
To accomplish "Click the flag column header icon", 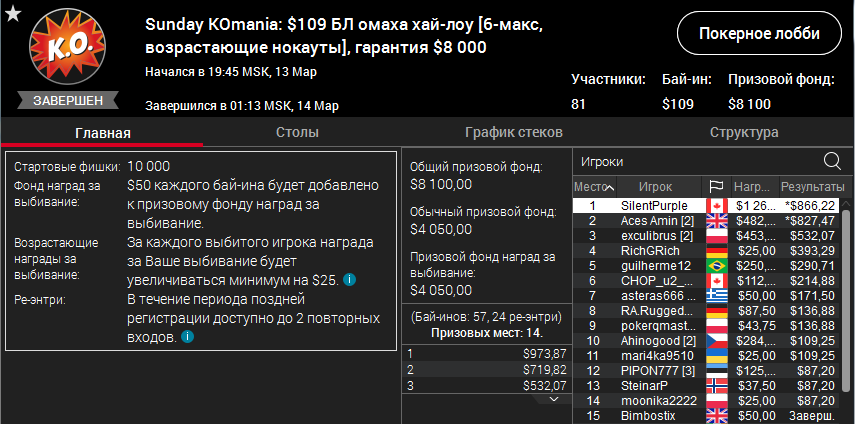I will point(715,187).
